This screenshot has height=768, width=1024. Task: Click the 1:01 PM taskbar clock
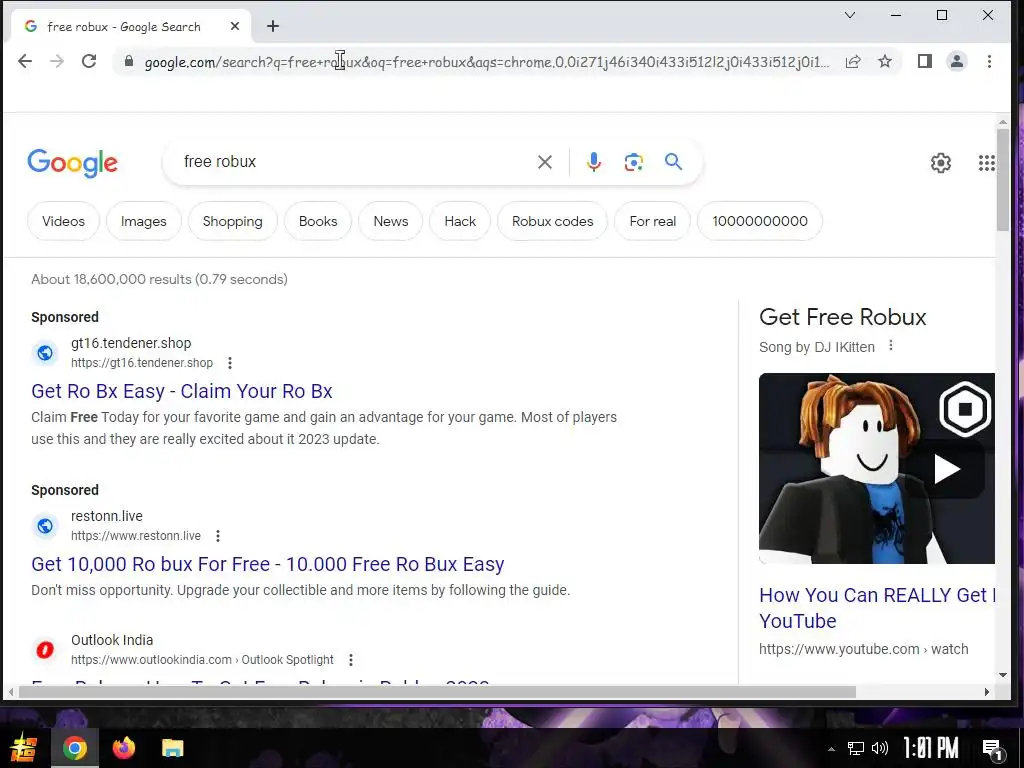pyautogui.click(x=931, y=748)
